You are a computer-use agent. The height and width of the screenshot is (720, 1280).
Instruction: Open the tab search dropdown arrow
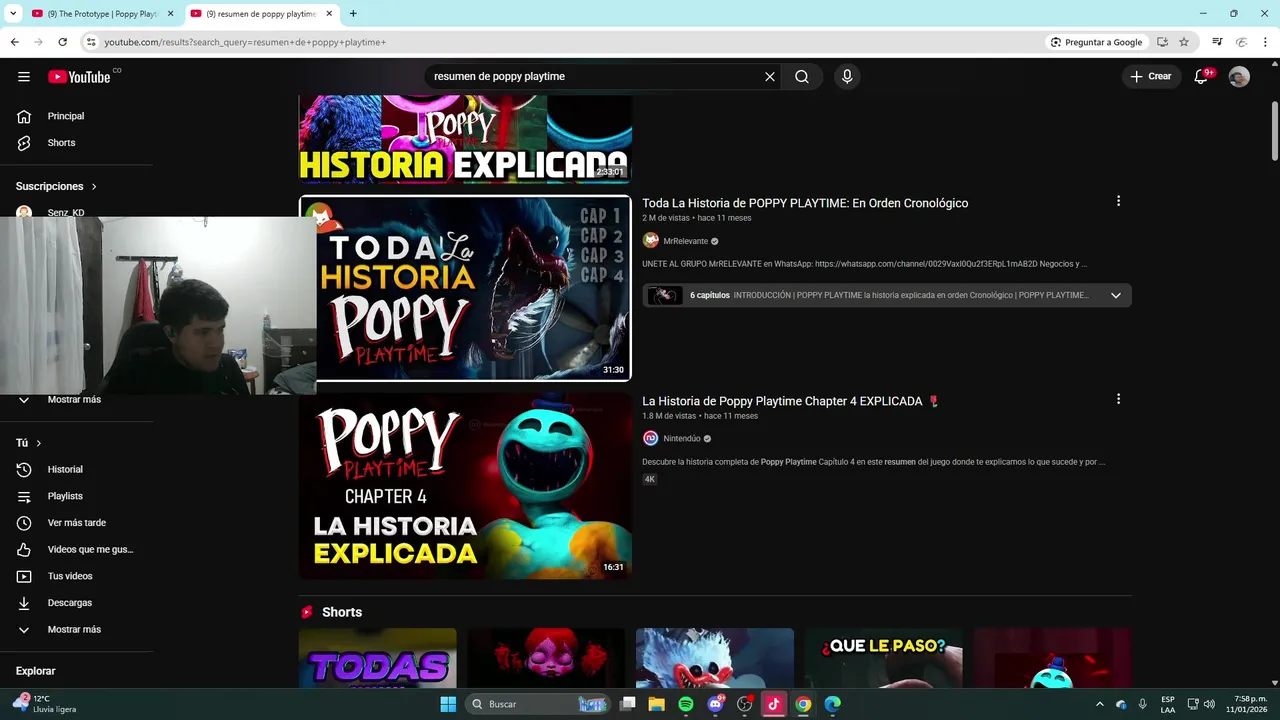point(13,14)
